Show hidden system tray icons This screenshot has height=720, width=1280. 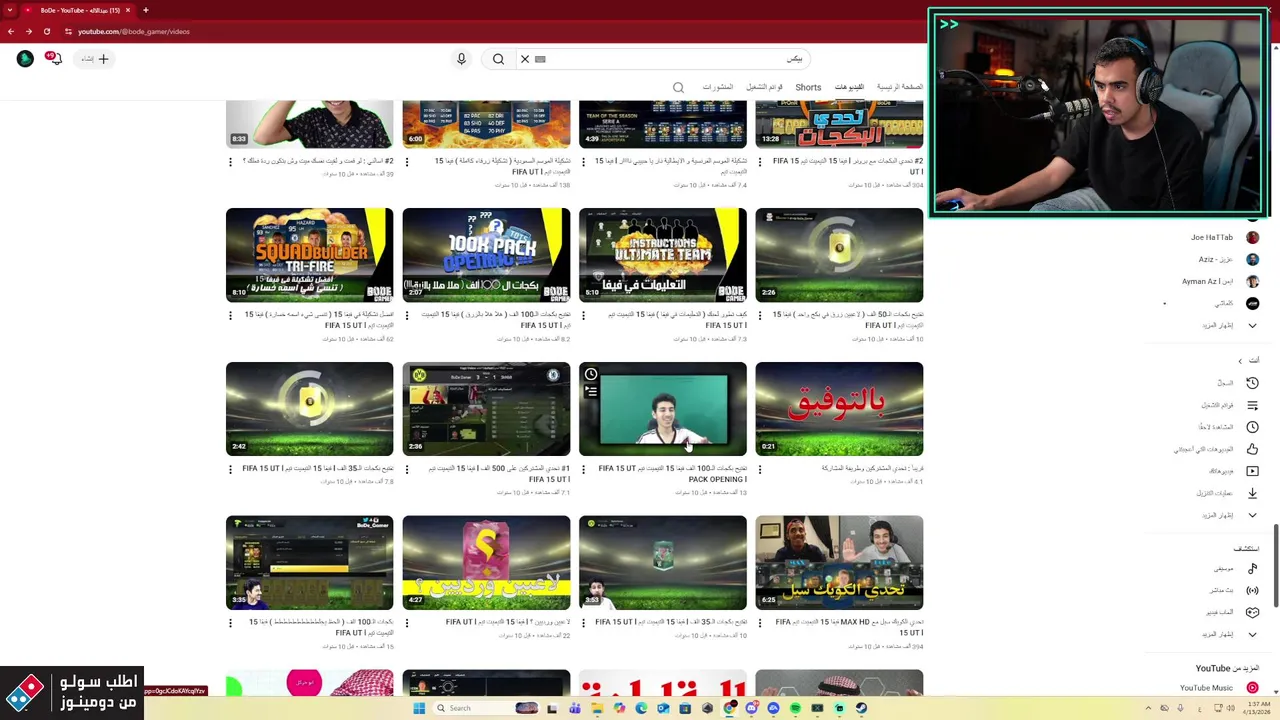(1149, 708)
